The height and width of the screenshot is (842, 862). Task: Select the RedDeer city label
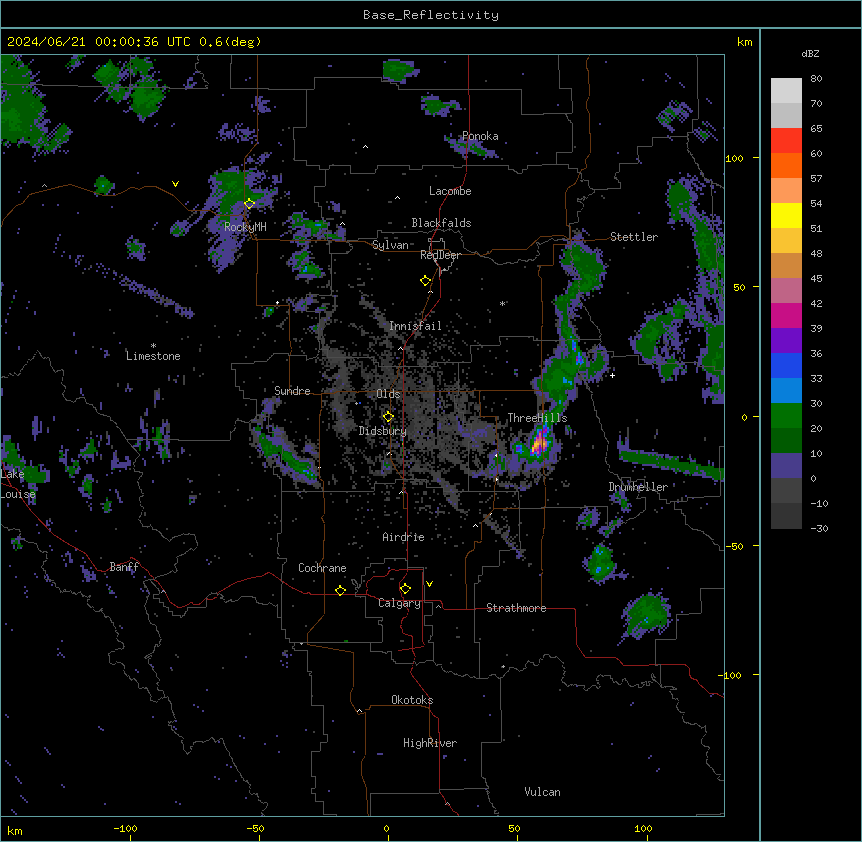(x=441, y=255)
